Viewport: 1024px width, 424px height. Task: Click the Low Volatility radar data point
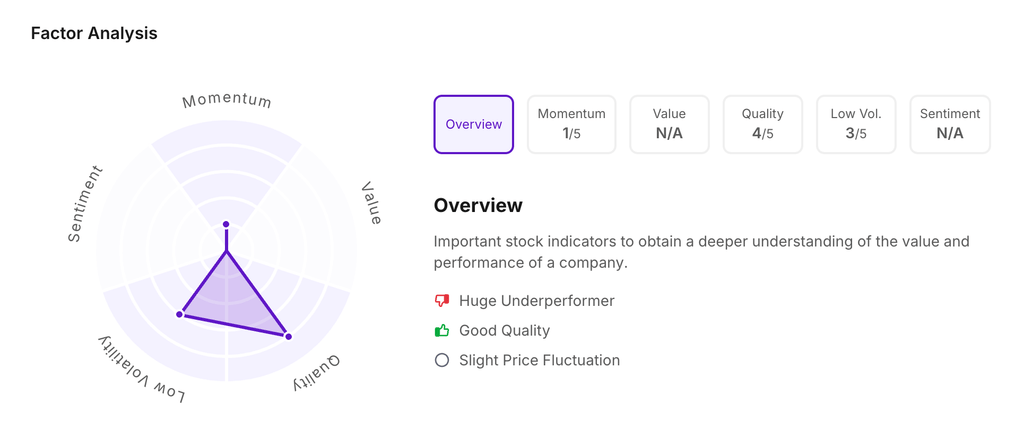pos(180,314)
